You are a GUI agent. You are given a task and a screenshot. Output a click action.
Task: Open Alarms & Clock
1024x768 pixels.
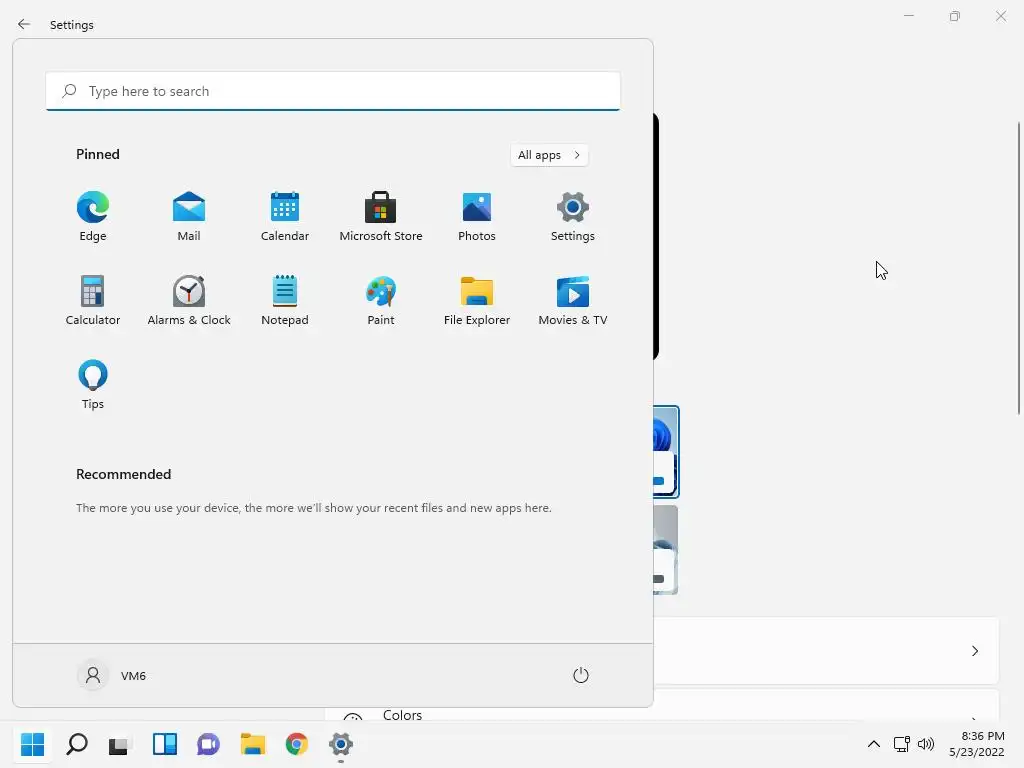189,300
